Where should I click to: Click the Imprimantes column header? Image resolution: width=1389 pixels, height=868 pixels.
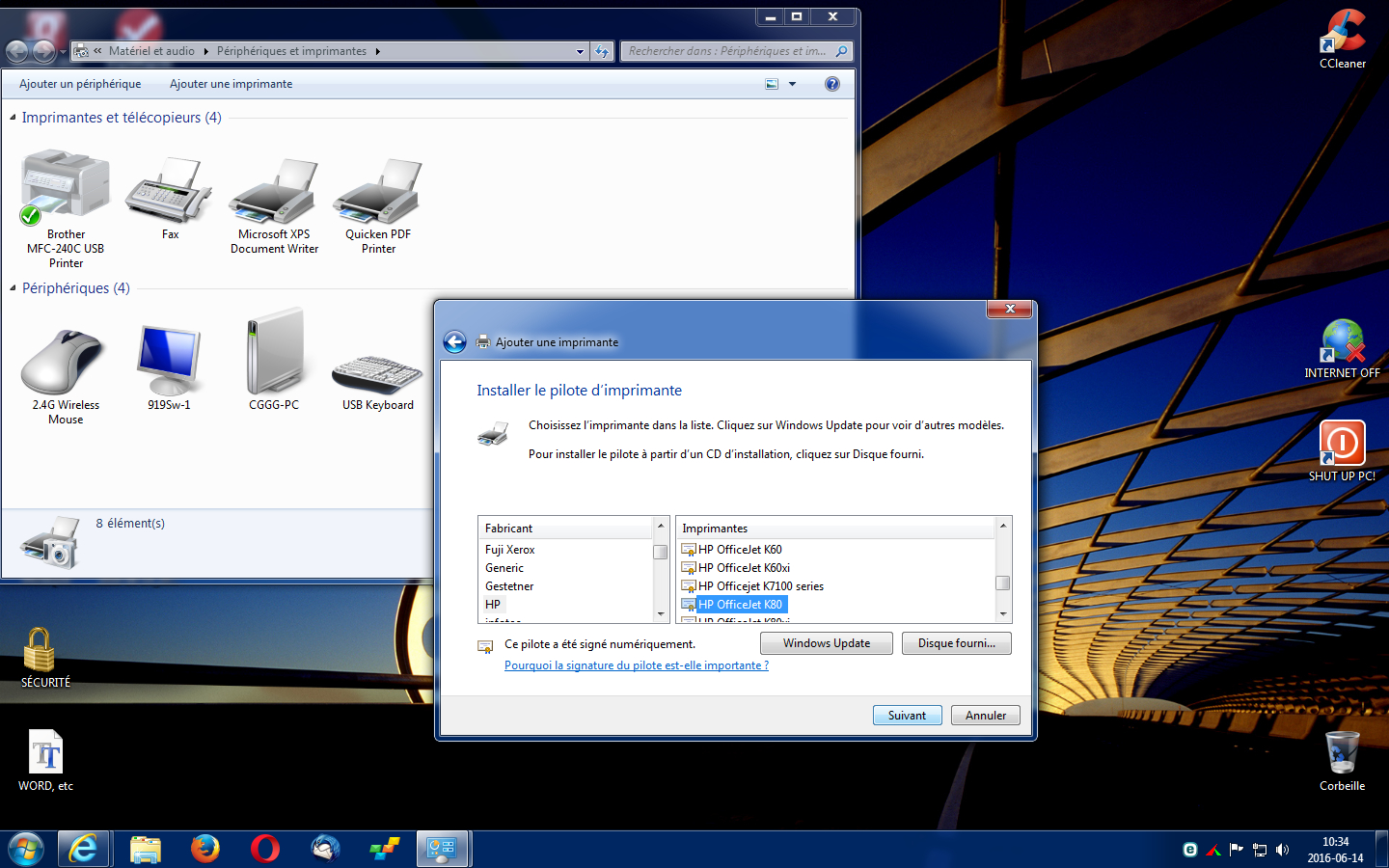tap(835, 529)
